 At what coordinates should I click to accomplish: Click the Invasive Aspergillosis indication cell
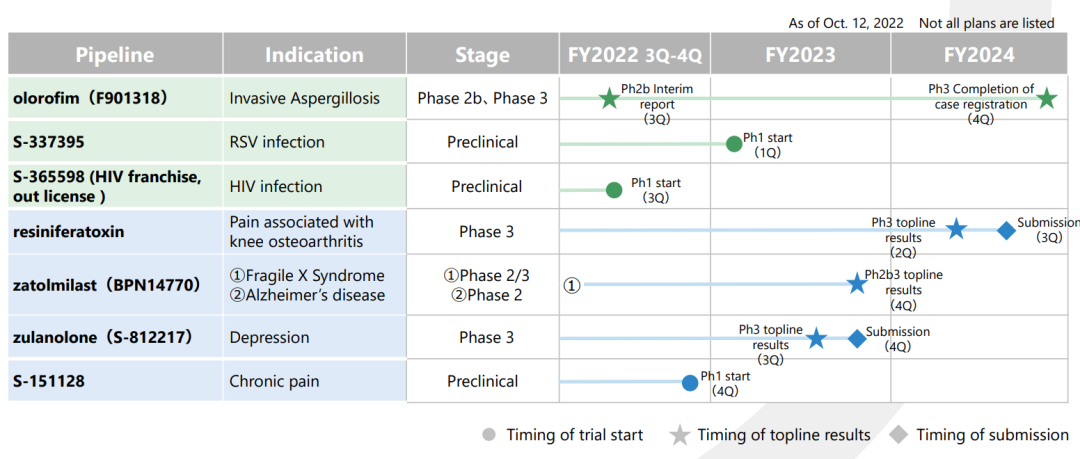(x=305, y=98)
